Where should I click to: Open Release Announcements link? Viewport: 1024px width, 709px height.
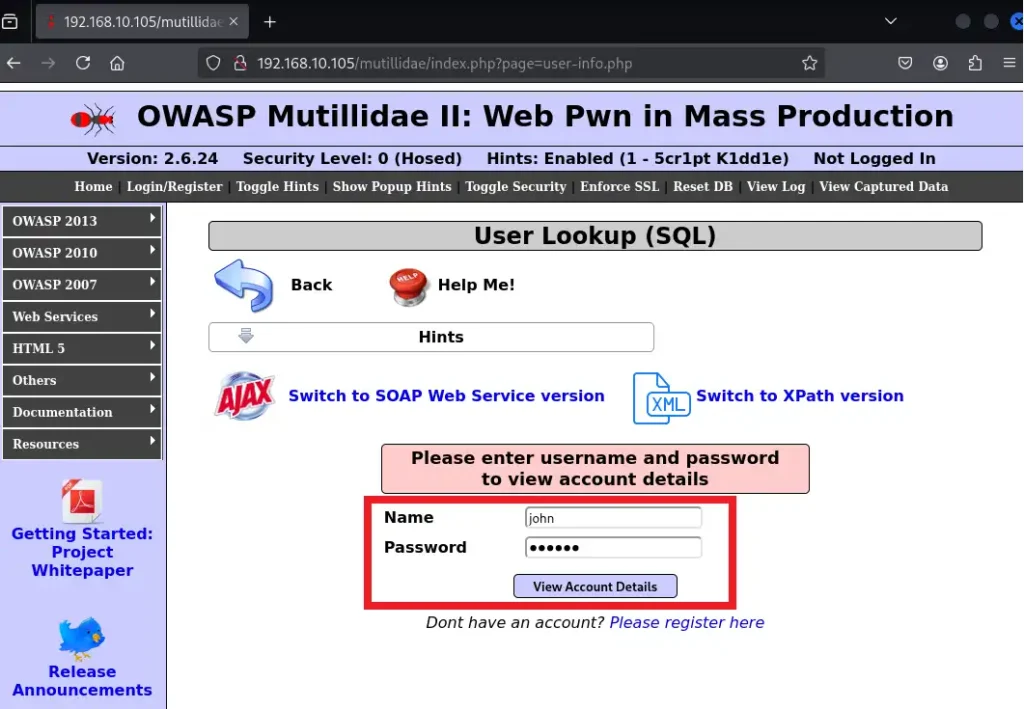(x=82, y=681)
